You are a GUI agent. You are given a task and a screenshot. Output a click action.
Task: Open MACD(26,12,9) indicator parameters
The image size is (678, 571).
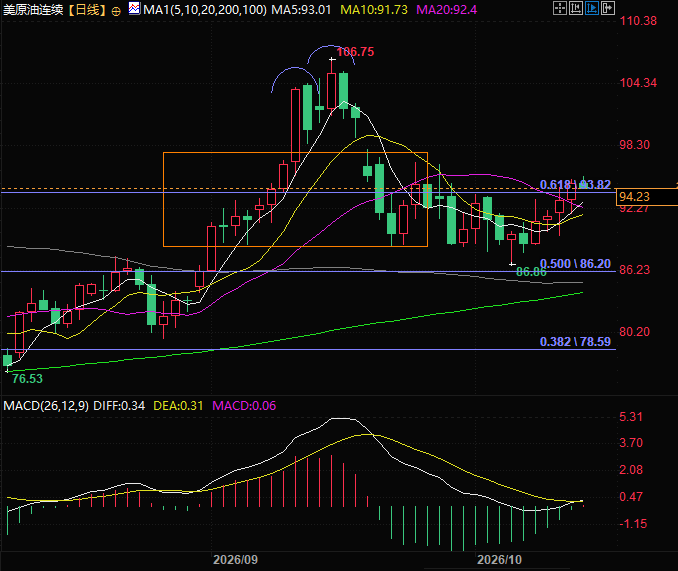click(x=46, y=405)
